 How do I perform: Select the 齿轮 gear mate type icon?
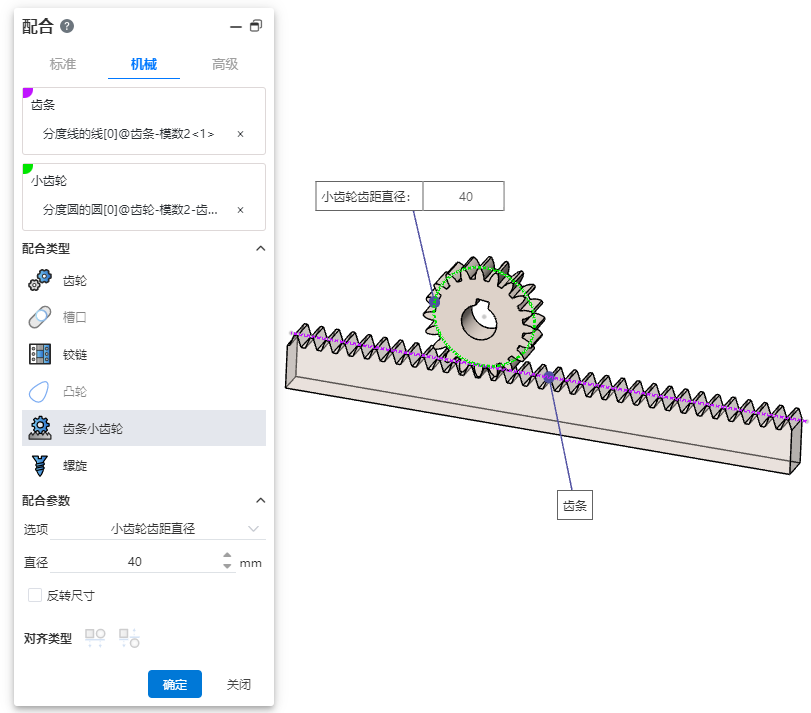coord(40,281)
